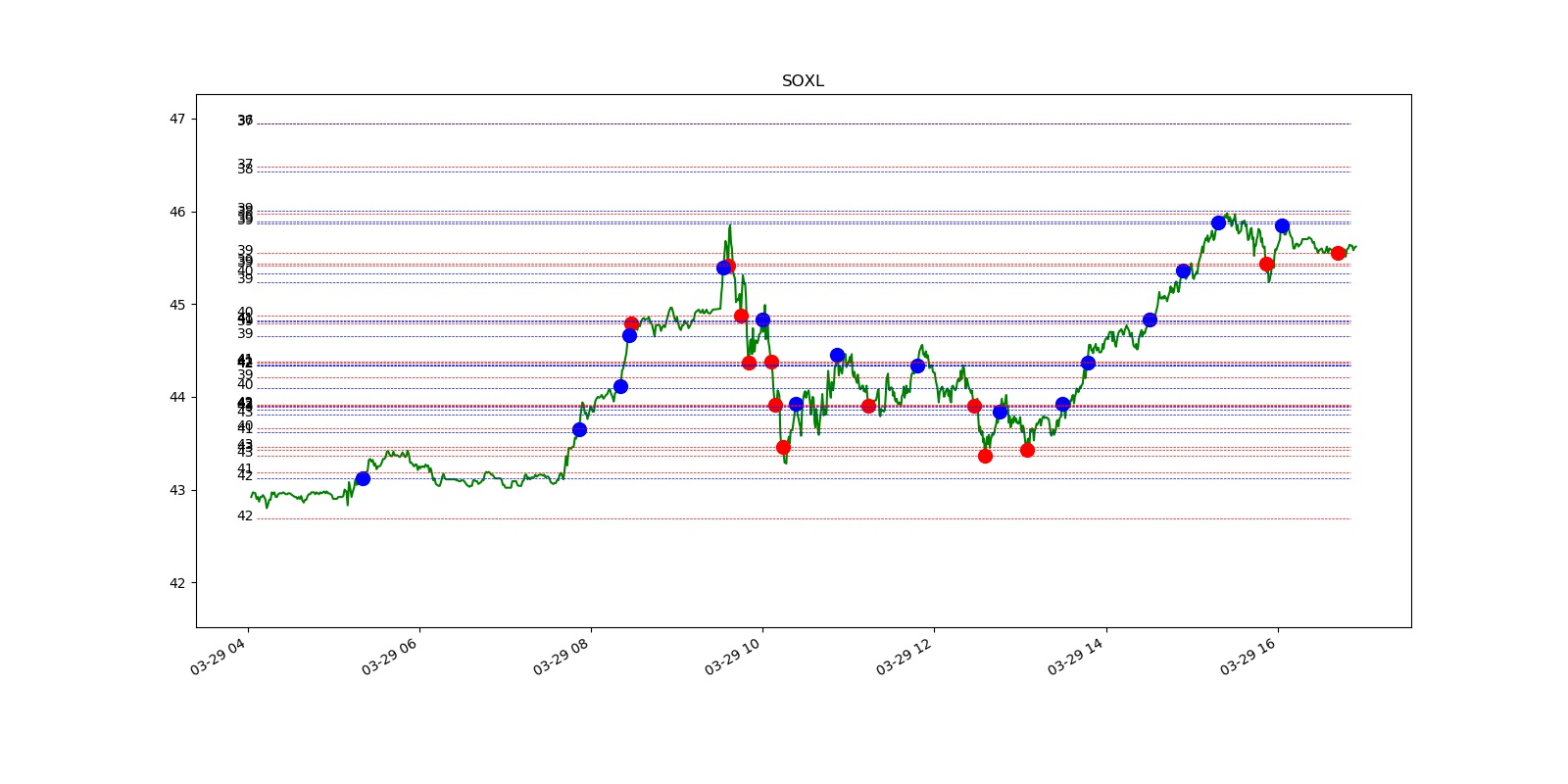Click the y-axis tick label 43
The width and height of the screenshot is (1568, 784).
(176, 490)
